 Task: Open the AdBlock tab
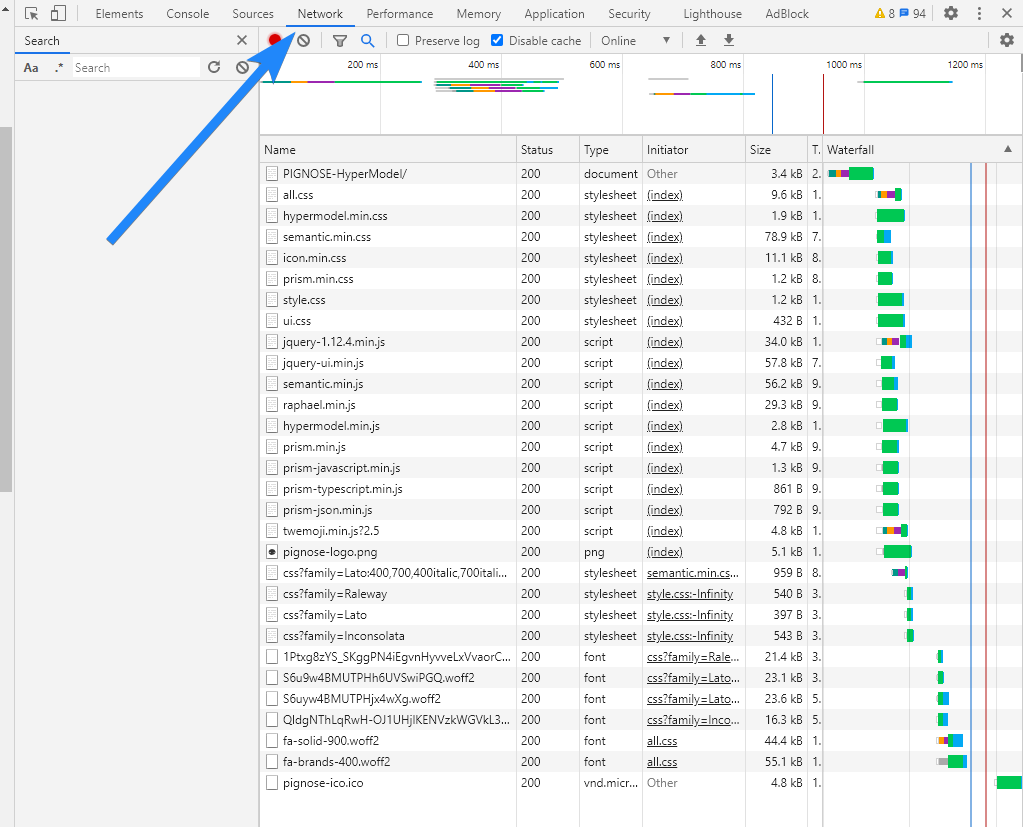point(787,14)
